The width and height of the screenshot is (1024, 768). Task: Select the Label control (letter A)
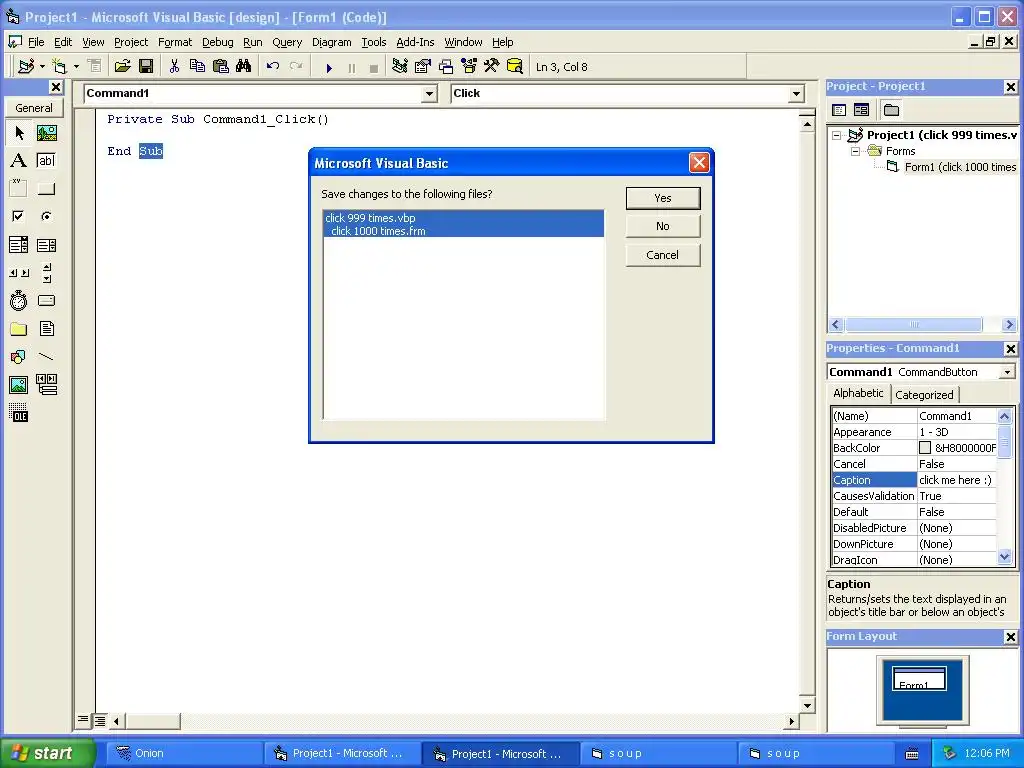click(x=19, y=161)
